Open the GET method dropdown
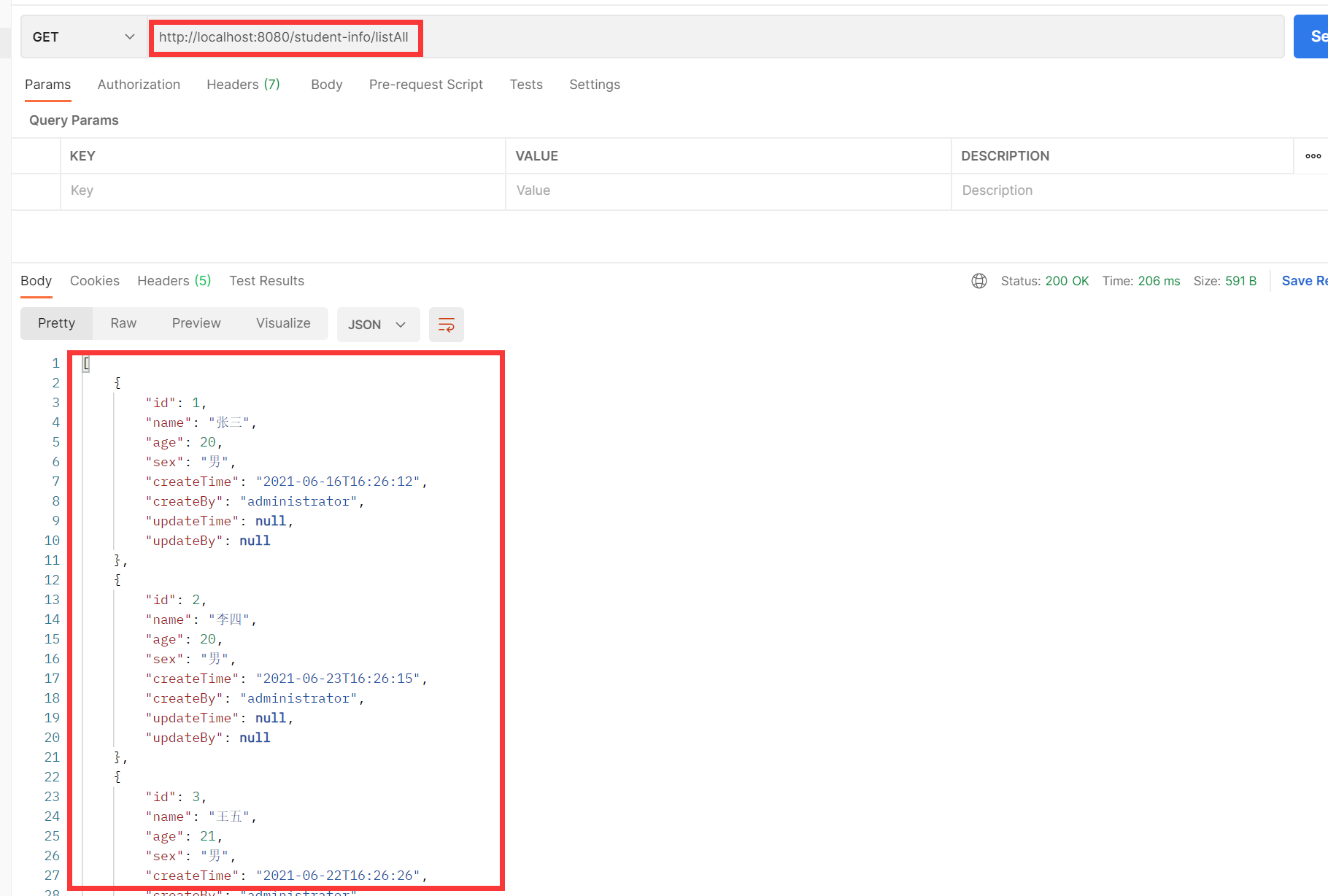The image size is (1328, 896). click(82, 36)
